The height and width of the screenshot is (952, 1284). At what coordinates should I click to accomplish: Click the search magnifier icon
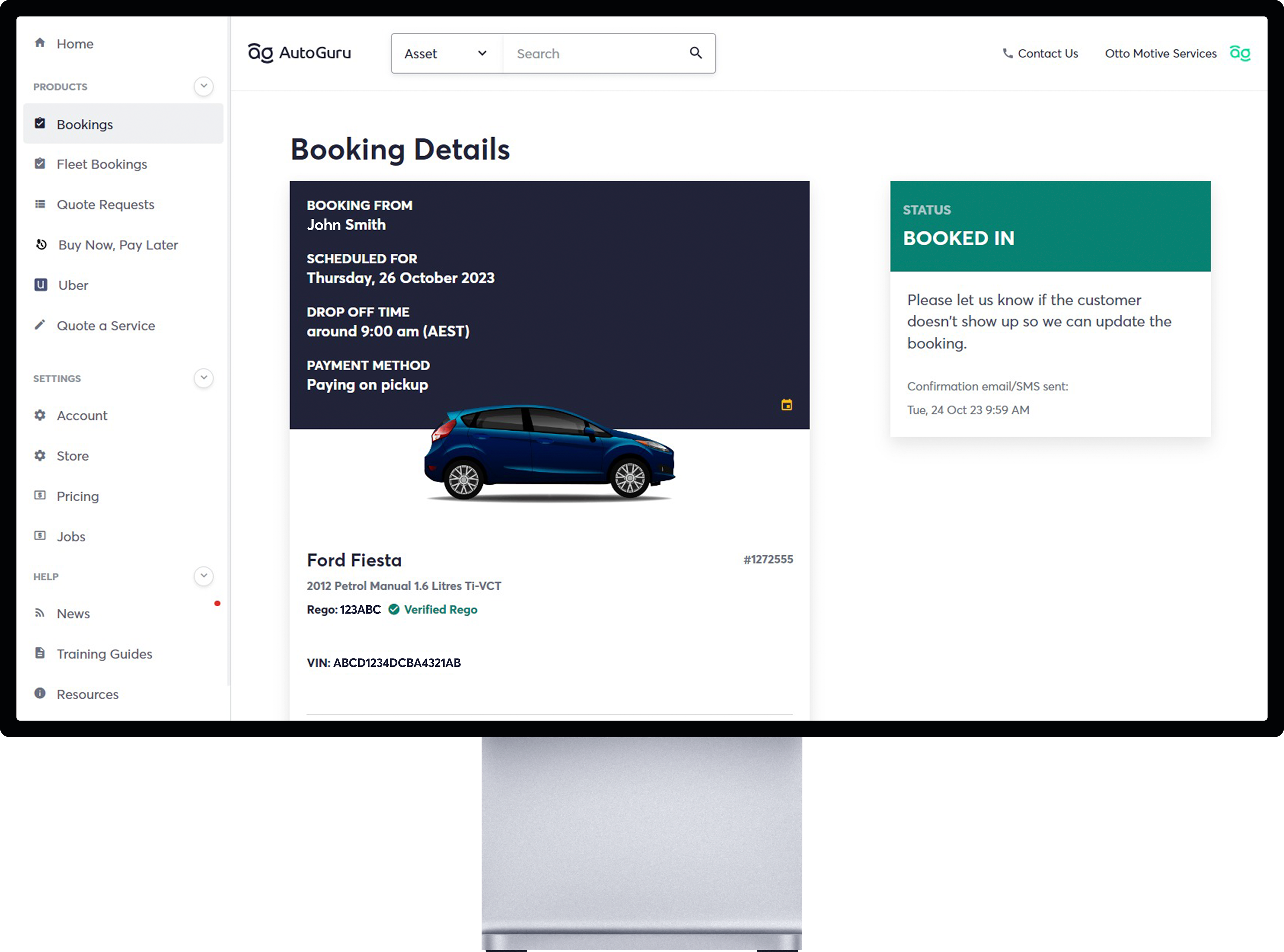tap(695, 53)
